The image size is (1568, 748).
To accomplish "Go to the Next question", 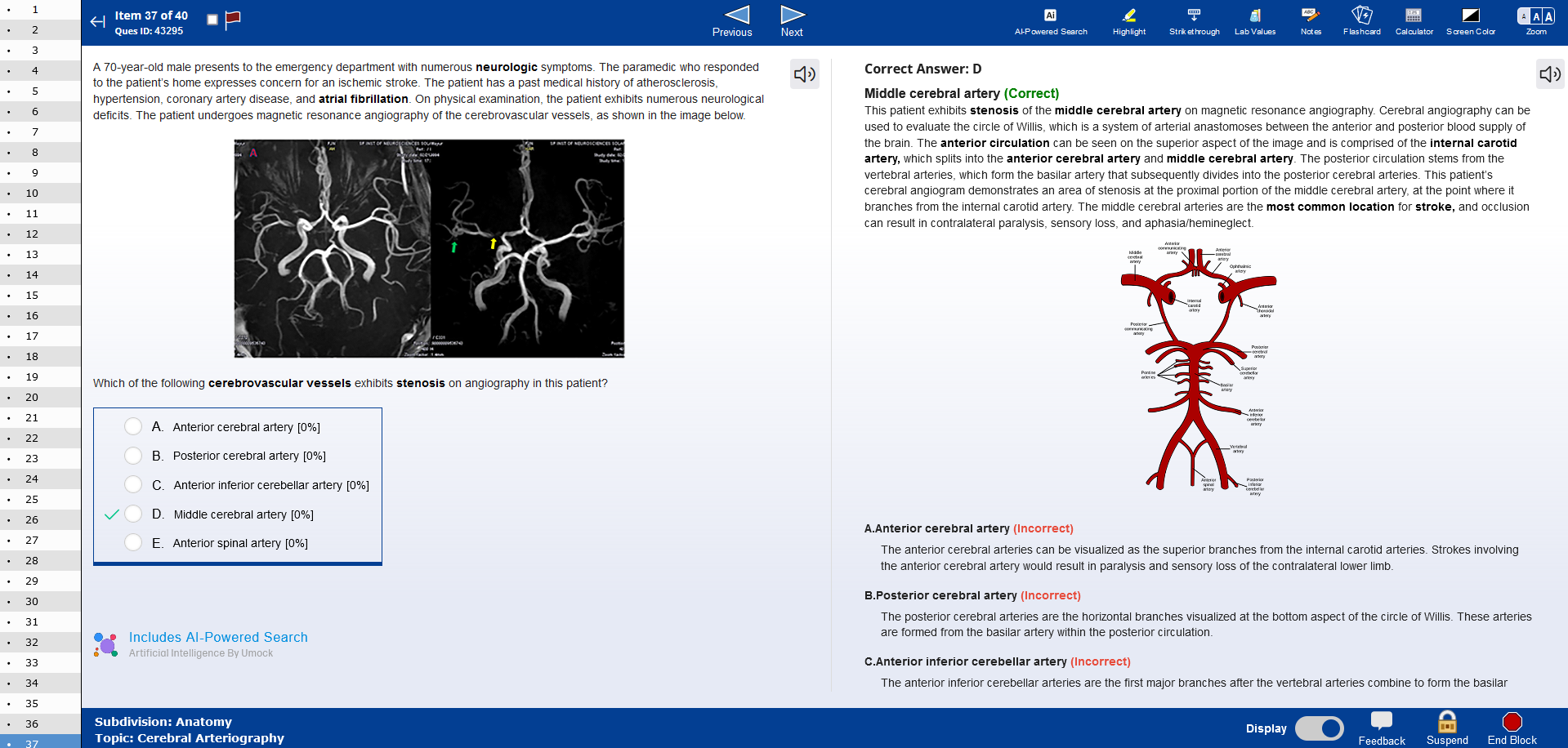I will pos(792,22).
